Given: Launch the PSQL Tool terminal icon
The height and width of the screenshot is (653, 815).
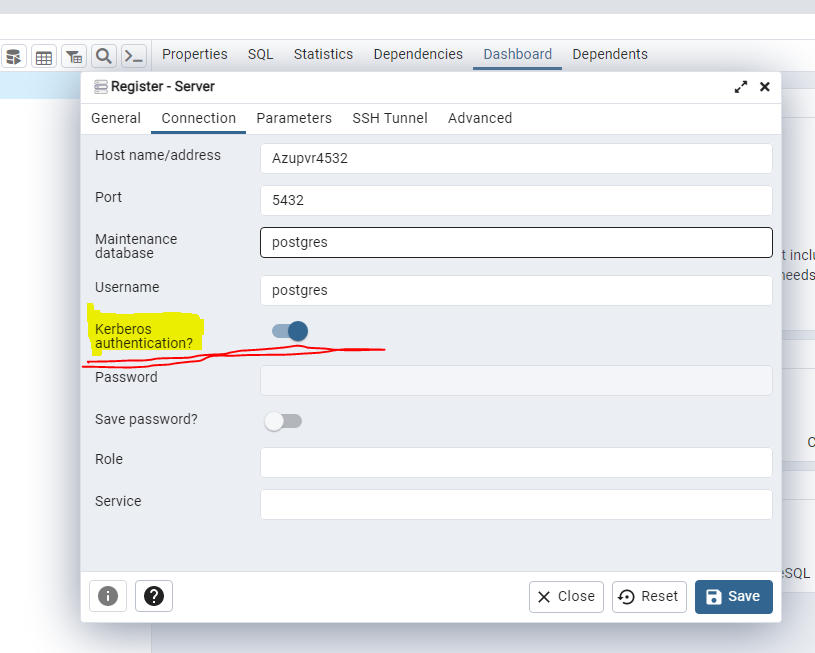Looking at the screenshot, I should click(133, 56).
